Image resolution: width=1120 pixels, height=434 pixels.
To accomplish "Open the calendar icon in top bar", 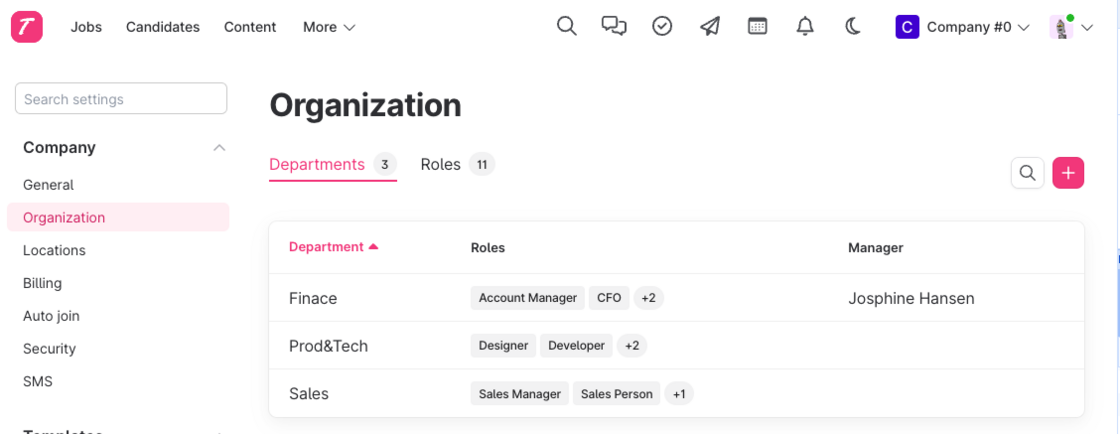I will click(x=758, y=27).
